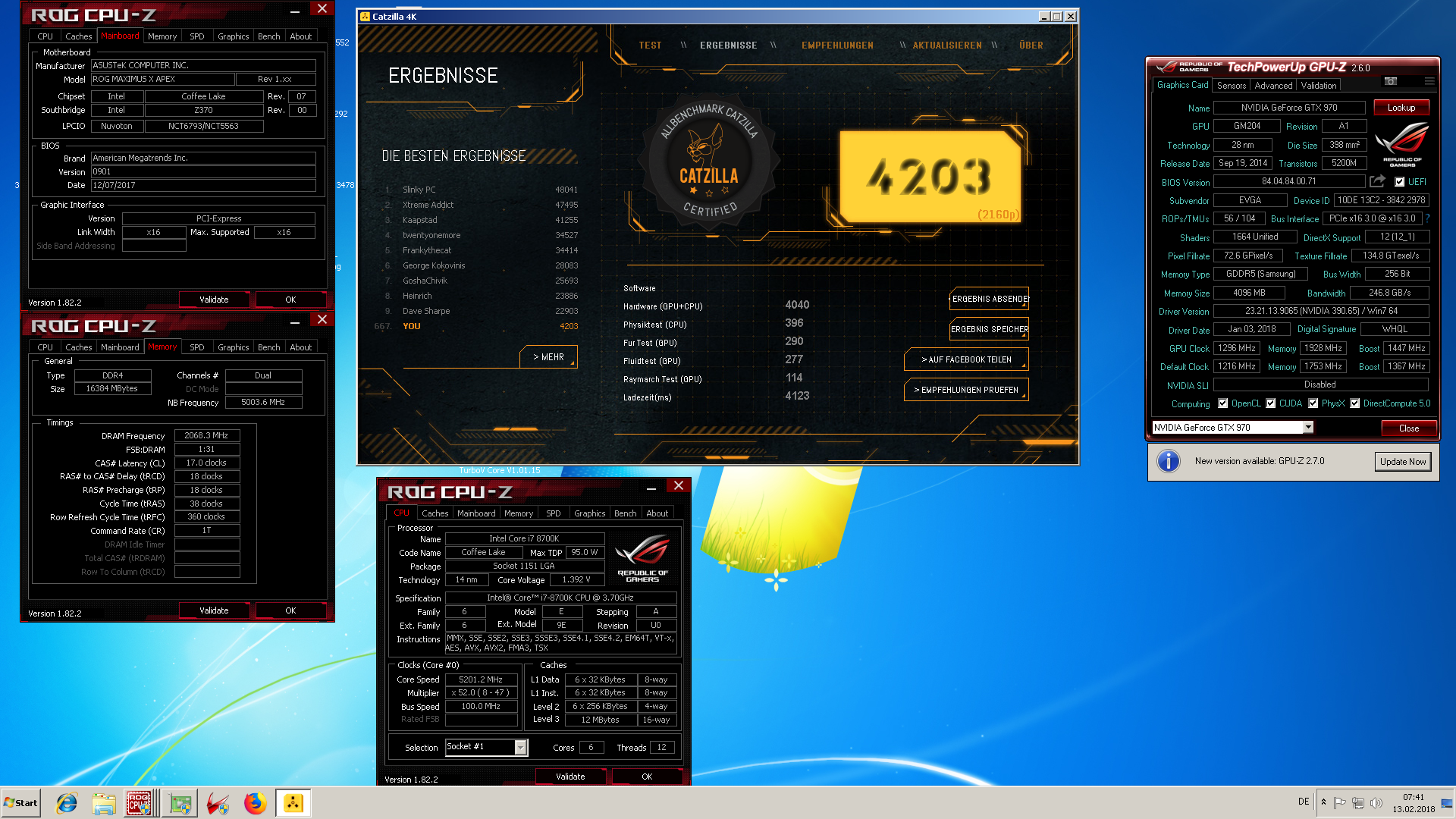Screen dimensions: 1456x819
Task: Open the Socket #1 selection dropdown
Action: coord(521,748)
